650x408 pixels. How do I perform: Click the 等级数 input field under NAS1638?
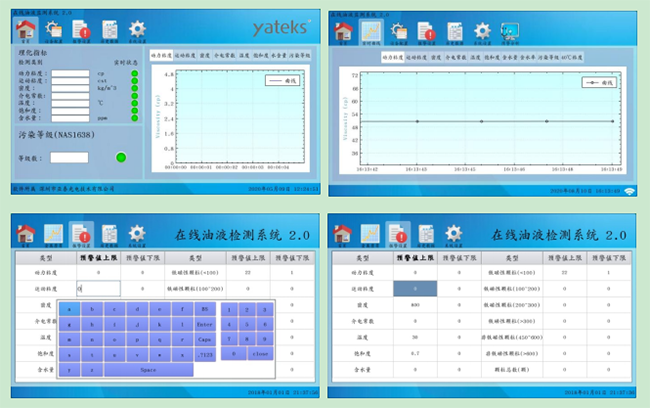(x=70, y=157)
